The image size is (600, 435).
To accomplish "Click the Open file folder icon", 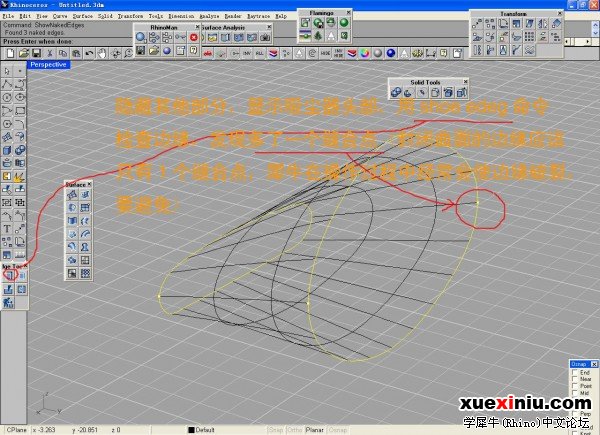I will click(24, 53).
